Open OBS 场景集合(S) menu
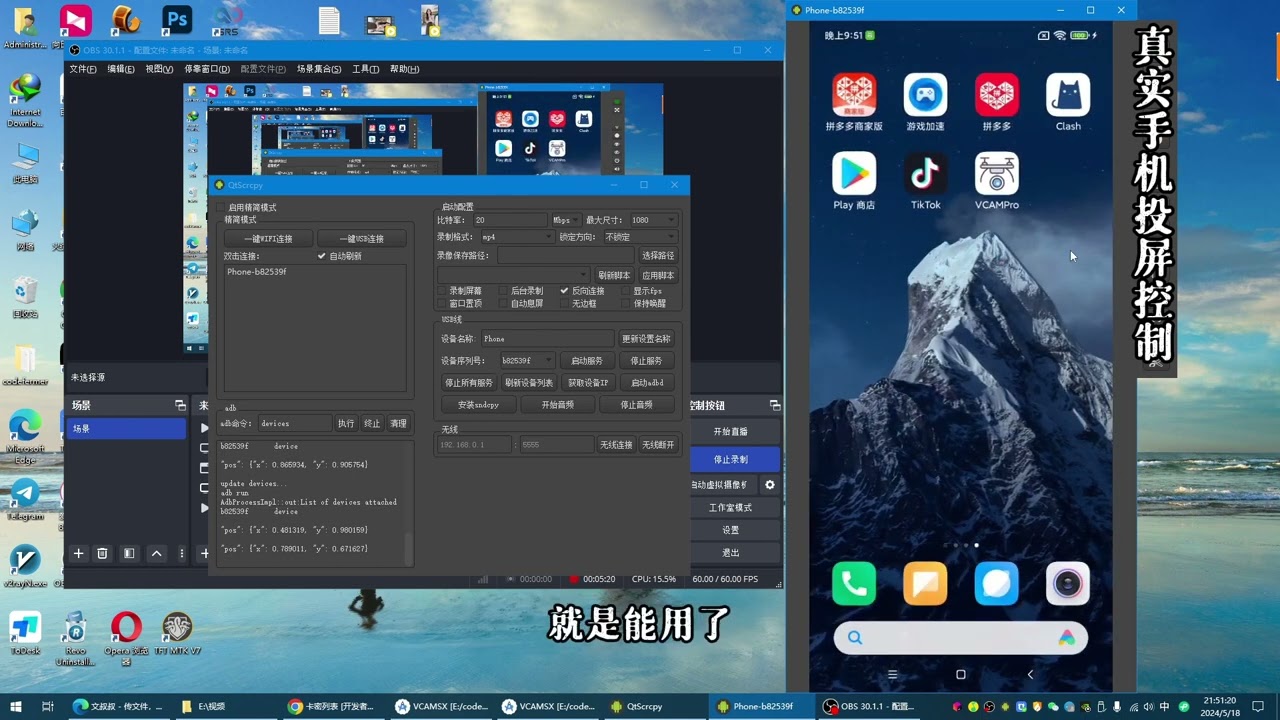The height and width of the screenshot is (720, 1280). (319, 69)
